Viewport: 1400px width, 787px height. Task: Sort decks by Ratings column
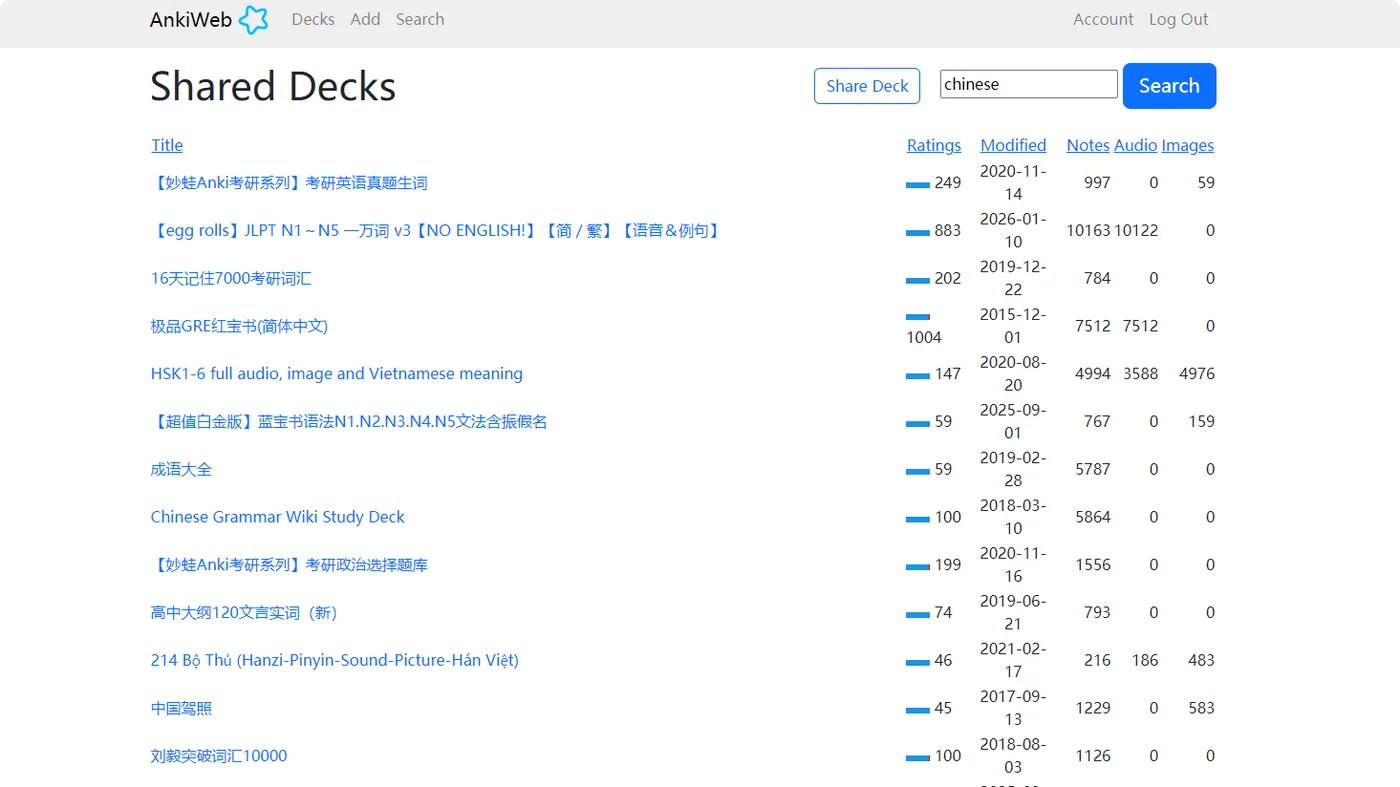click(x=933, y=145)
